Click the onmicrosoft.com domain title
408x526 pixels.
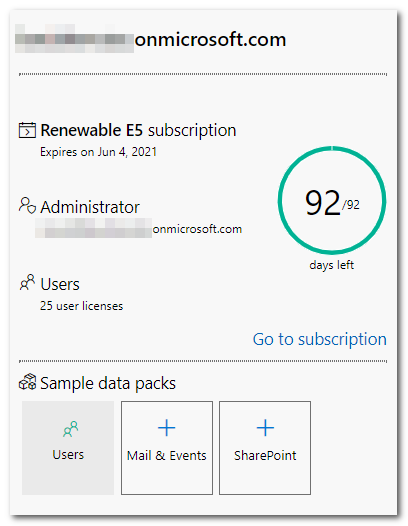[x=151, y=39]
